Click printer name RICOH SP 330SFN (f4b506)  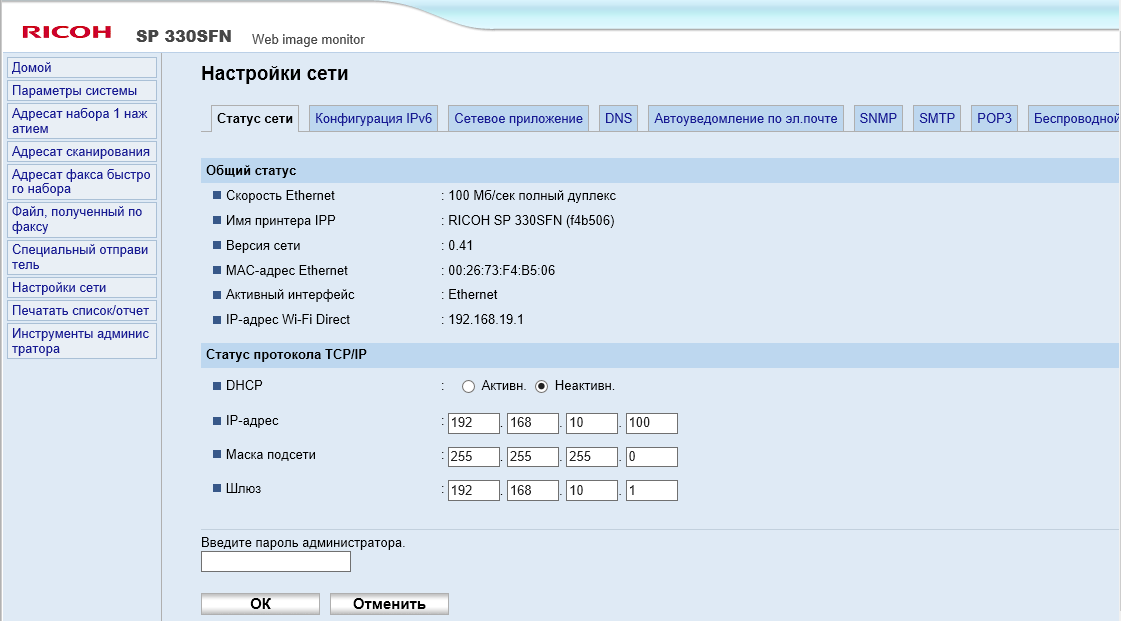click(531, 220)
